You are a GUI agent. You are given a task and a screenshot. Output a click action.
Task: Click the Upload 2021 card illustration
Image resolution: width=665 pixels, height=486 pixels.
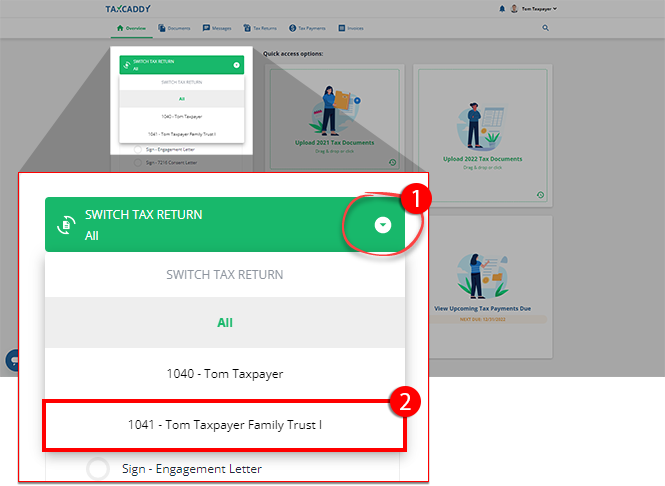coord(335,110)
